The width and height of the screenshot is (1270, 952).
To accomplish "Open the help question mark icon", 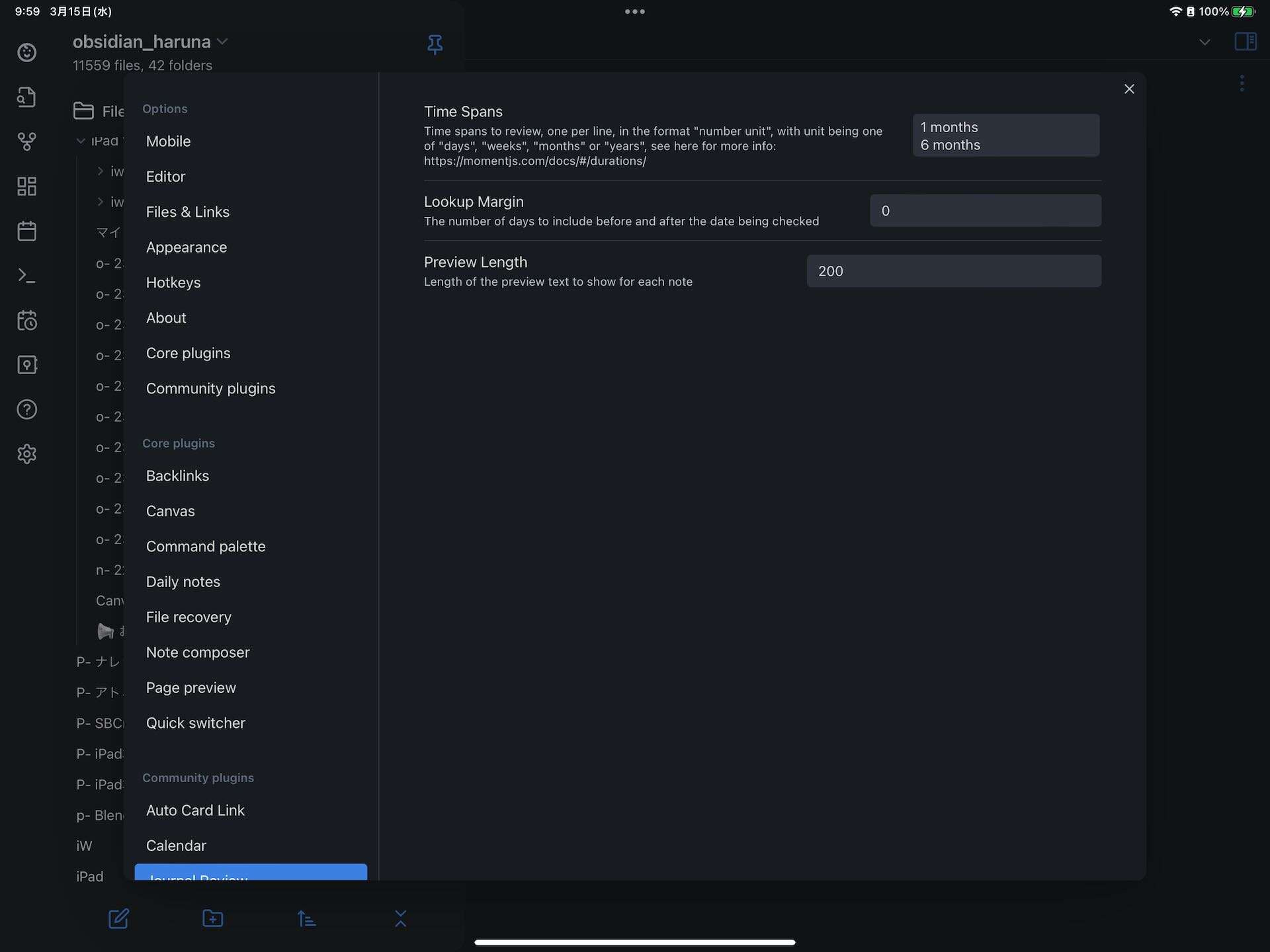I will coord(26,410).
